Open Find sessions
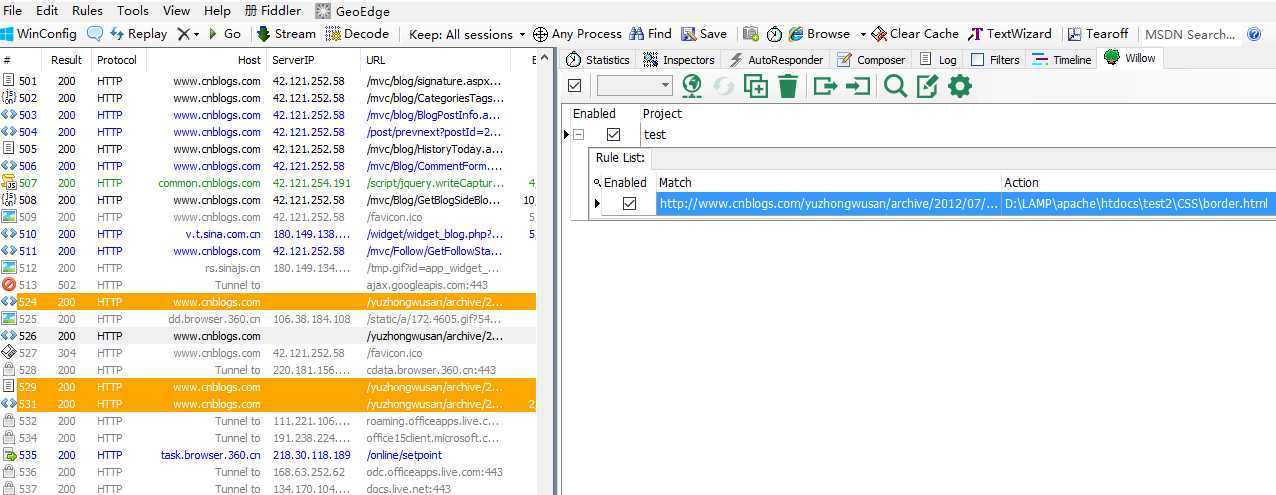The width and height of the screenshot is (1276, 495). point(650,33)
